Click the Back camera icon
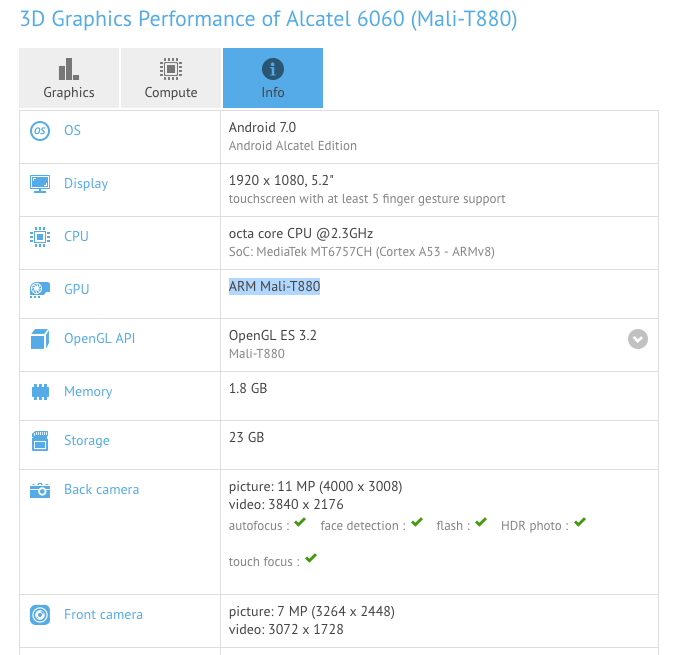 [40, 490]
